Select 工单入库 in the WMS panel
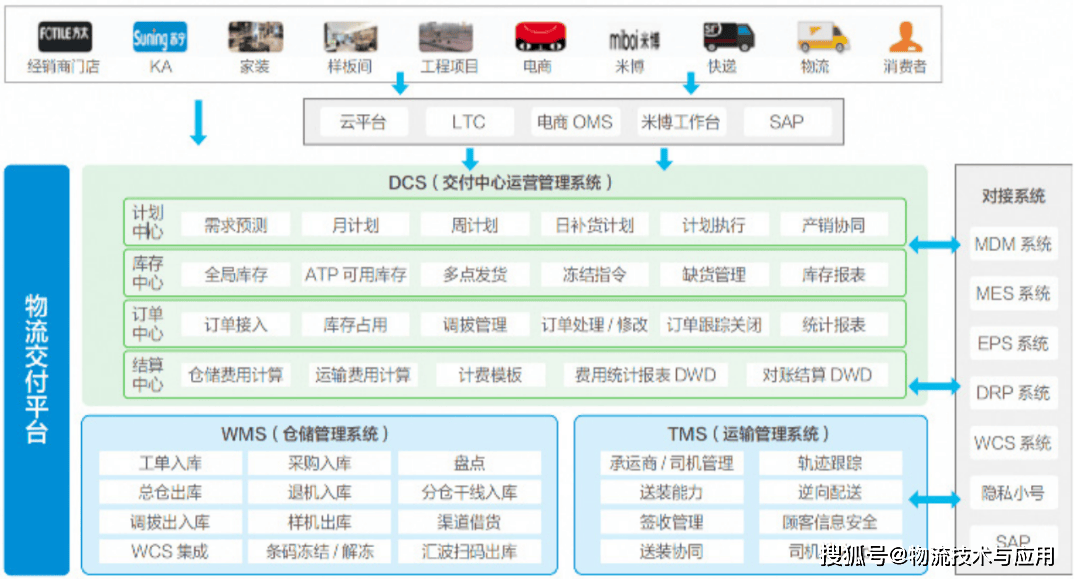1080x579 pixels. [170, 464]
